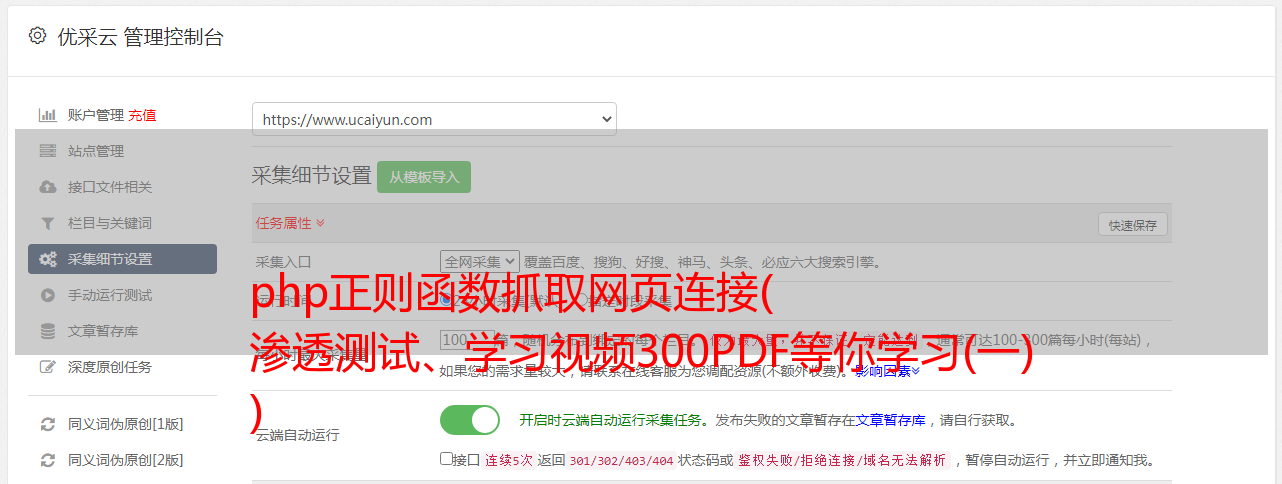The image size is (1282, 484).
Task: Click the database icon for 文章暂存库
Action: point(47,331)
